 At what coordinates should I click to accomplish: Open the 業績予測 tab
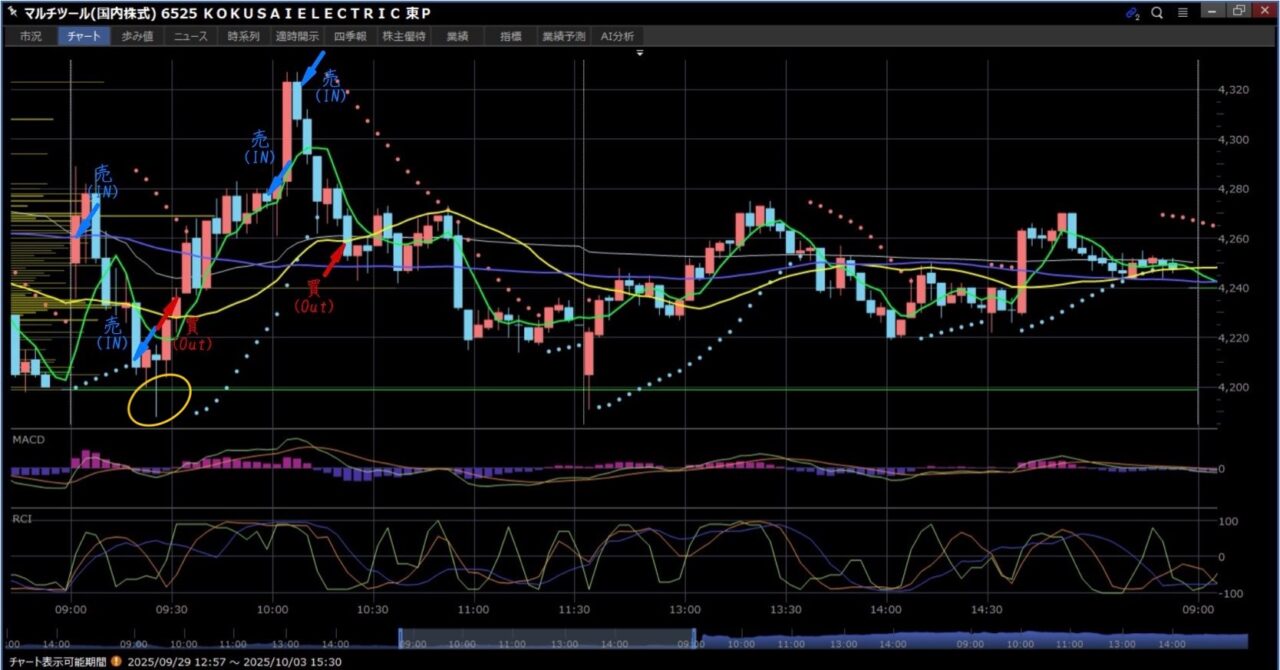(x=564, y=36)
